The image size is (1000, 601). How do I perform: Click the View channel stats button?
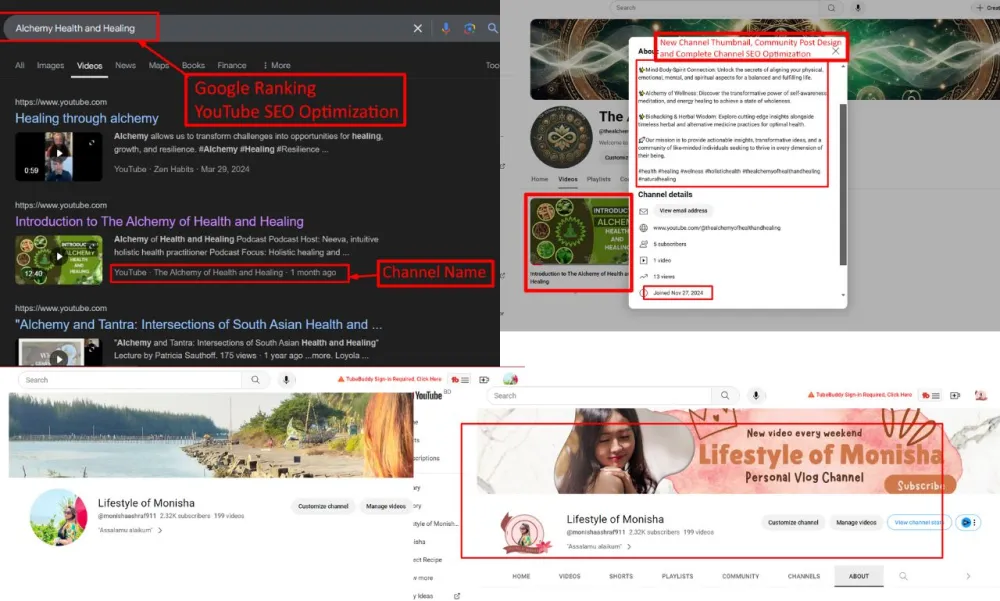[918, 523]
